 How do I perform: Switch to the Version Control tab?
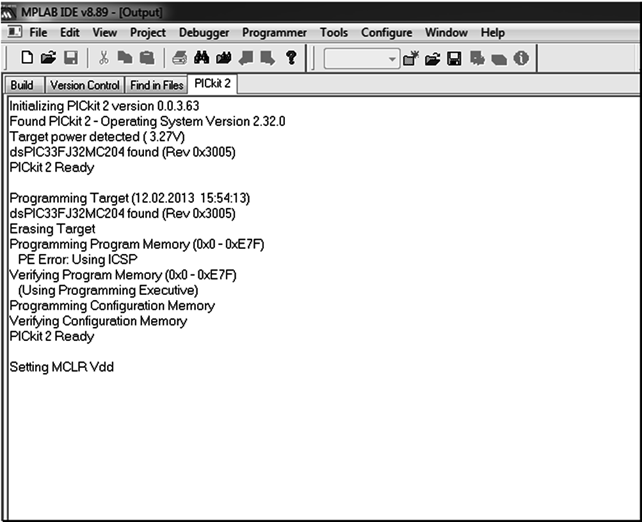[x=85, y=86]
